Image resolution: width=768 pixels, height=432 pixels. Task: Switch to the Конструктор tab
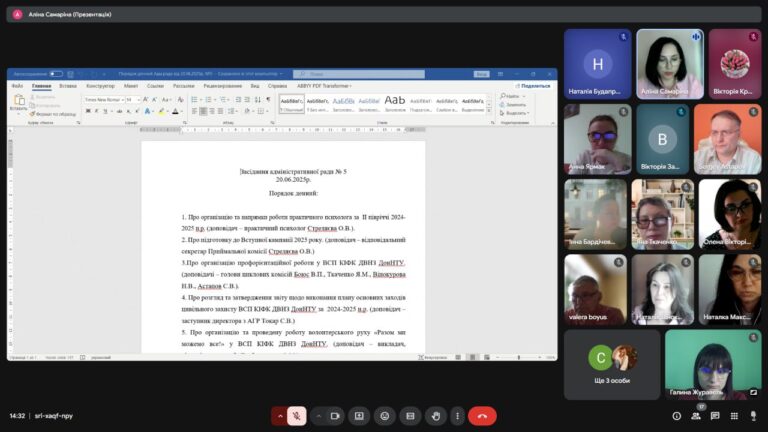click(x=100, y=86)
